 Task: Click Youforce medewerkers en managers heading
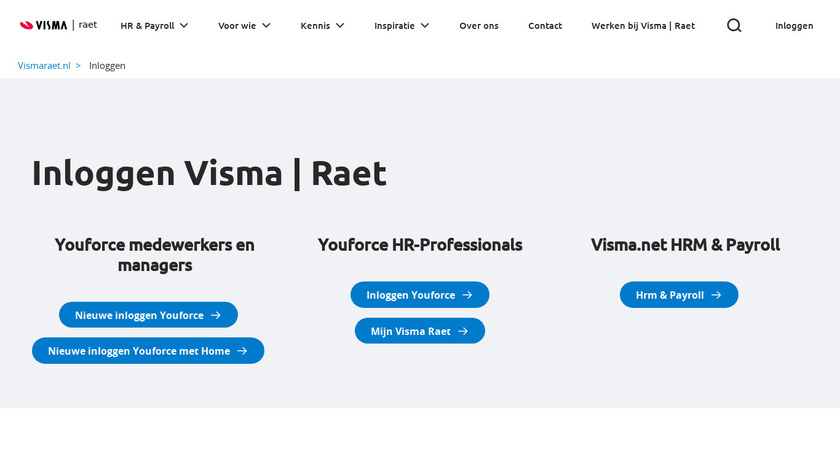click(x=155, y=255)
